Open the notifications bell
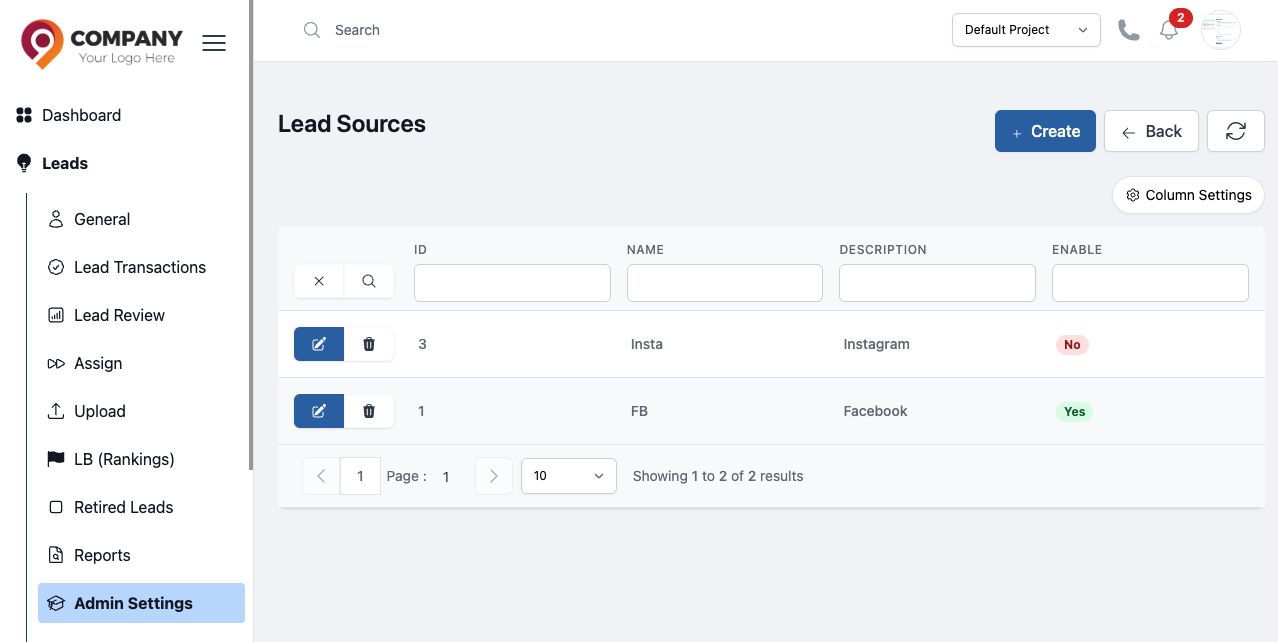 (x=1169, y=30)
